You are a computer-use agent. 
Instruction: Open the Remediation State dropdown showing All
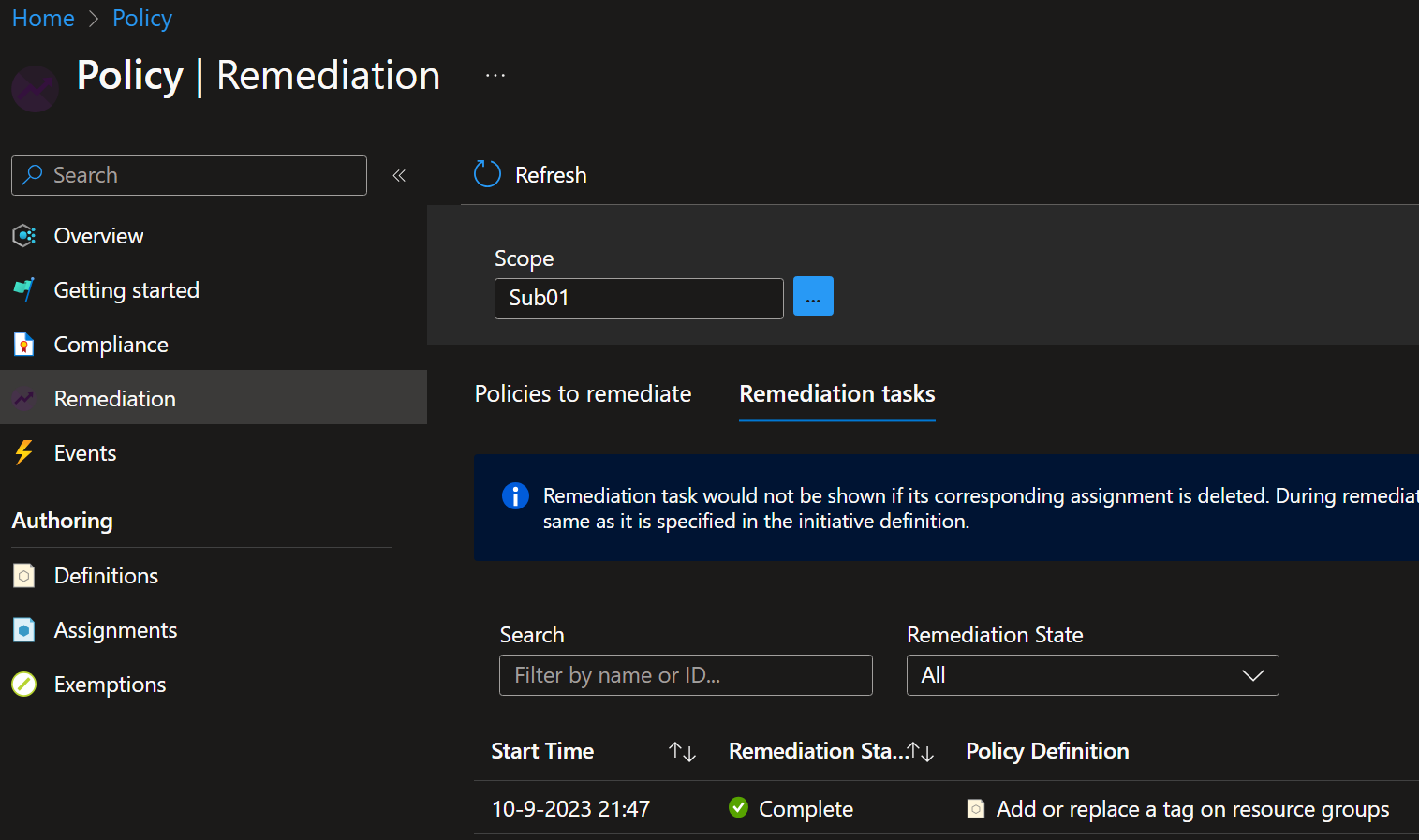tap(1093, 675)
